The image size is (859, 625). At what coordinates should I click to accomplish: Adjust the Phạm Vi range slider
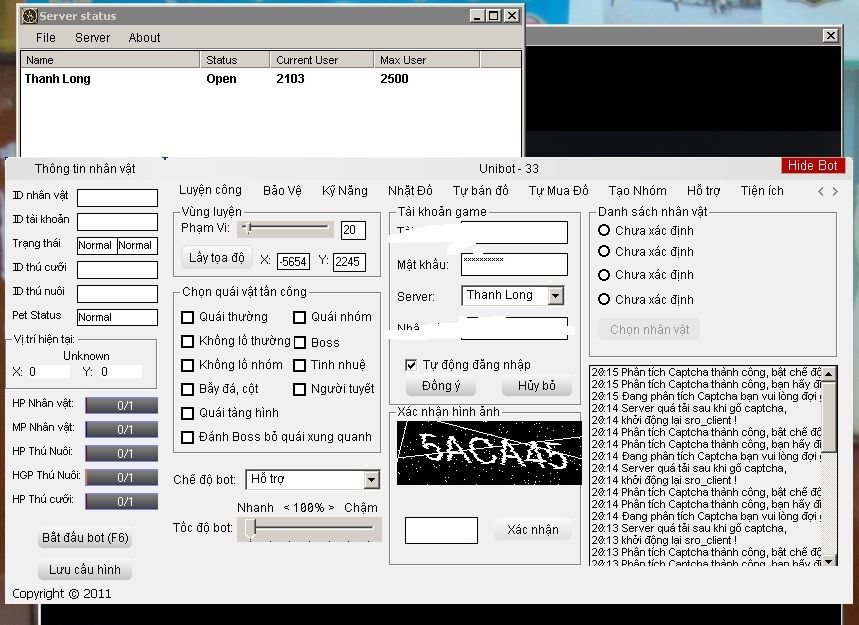285,228
